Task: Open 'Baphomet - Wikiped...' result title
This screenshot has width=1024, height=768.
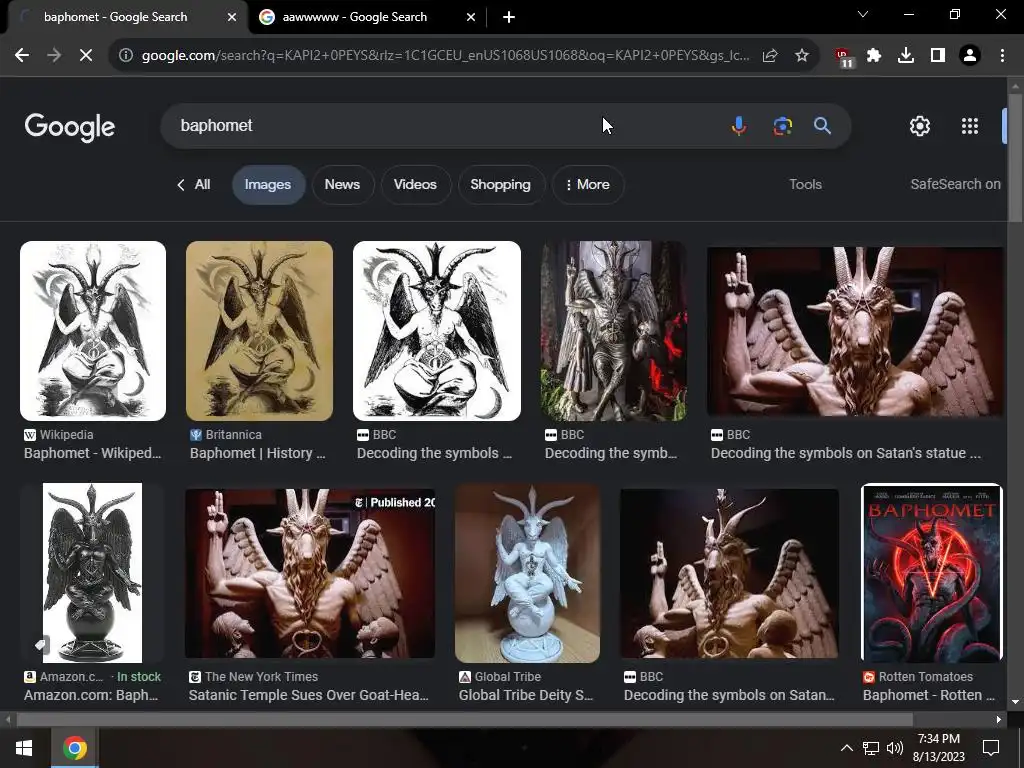Action: tap(92, 453)
